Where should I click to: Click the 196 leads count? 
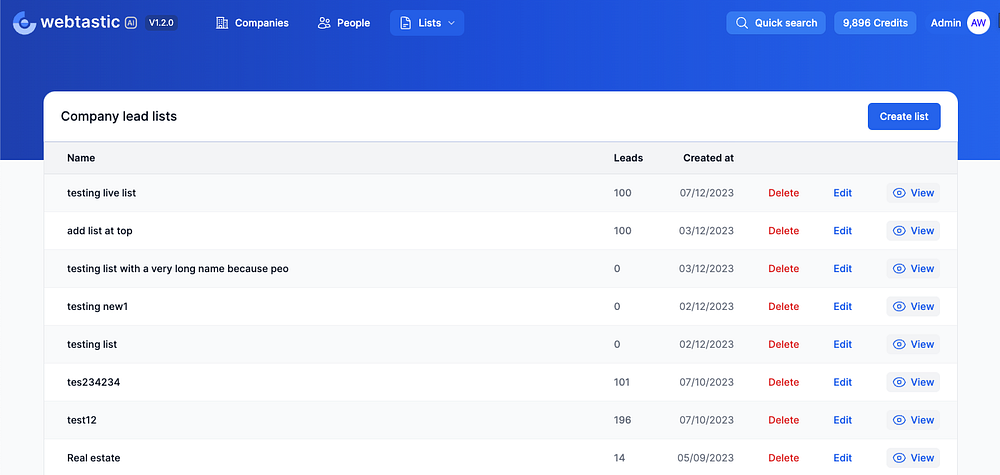tap(622, 420)
